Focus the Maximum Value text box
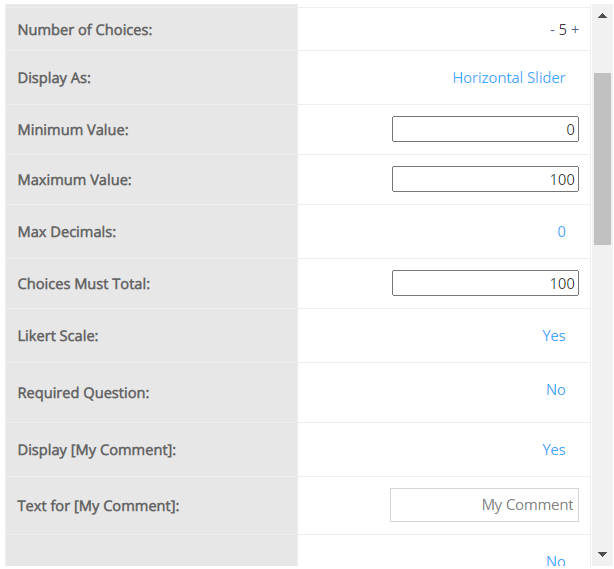Screen dimensions: 614x569 [x=485, y=179]
